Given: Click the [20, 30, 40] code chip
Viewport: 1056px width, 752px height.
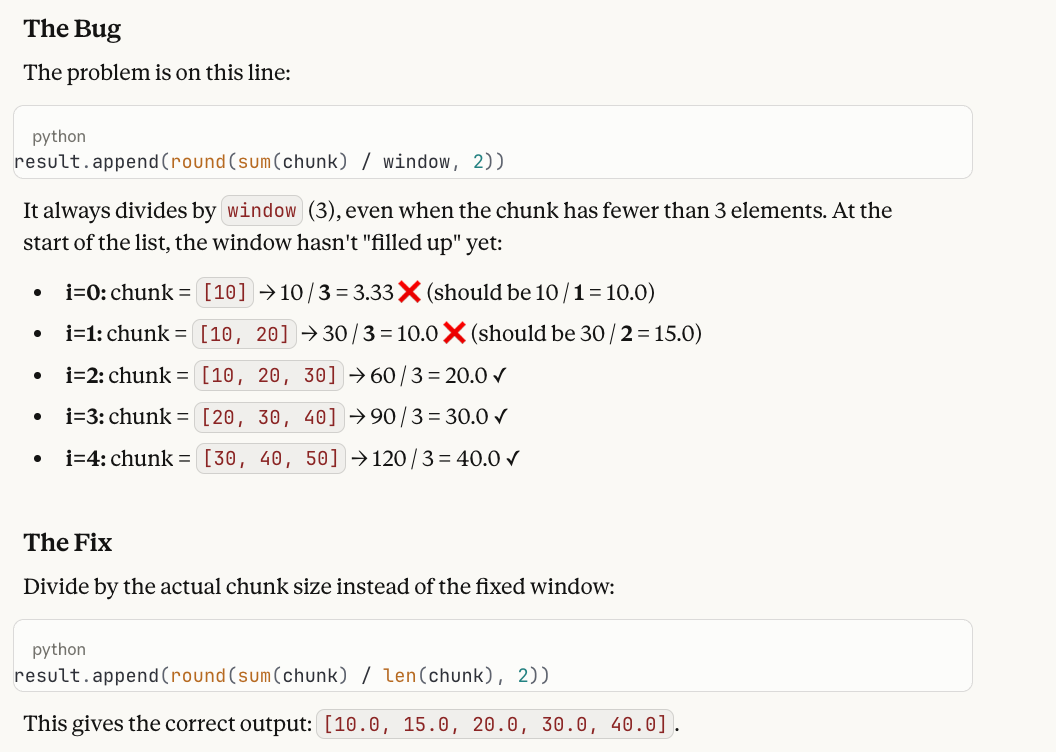Looking at the screenshot, I should point(270,417).
